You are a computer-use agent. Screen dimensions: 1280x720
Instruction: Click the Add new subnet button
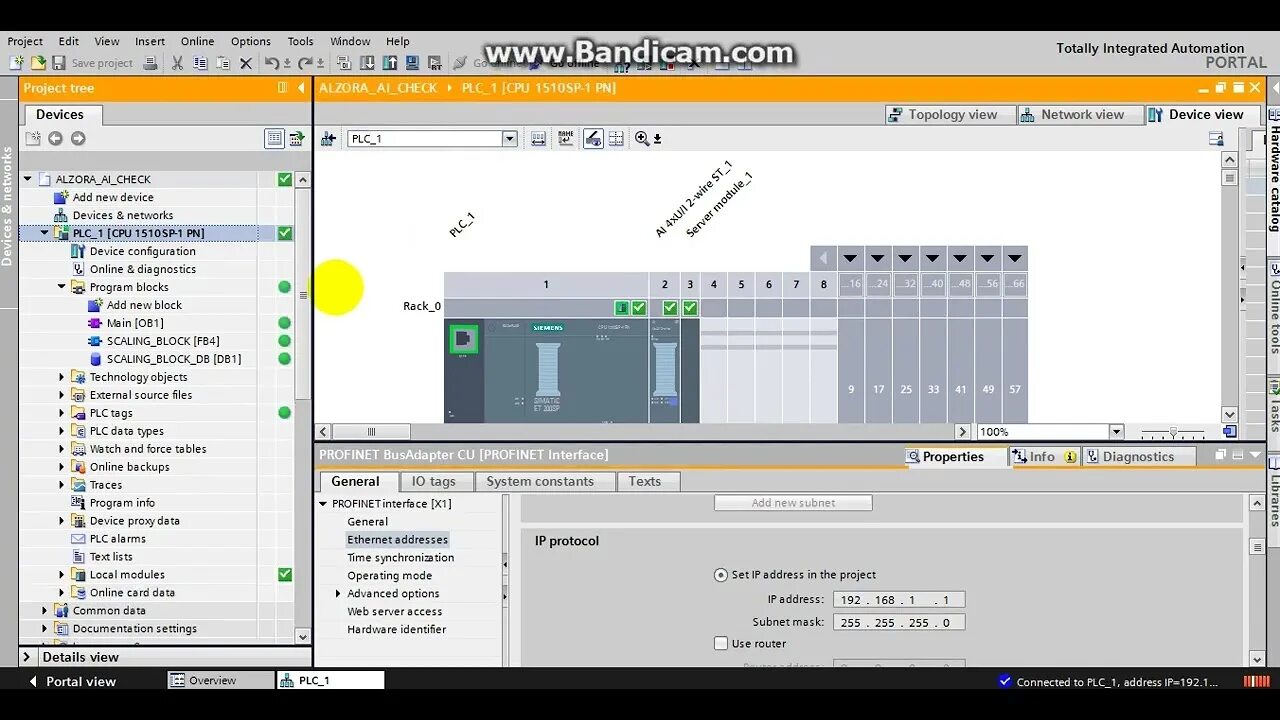(793, 503)
